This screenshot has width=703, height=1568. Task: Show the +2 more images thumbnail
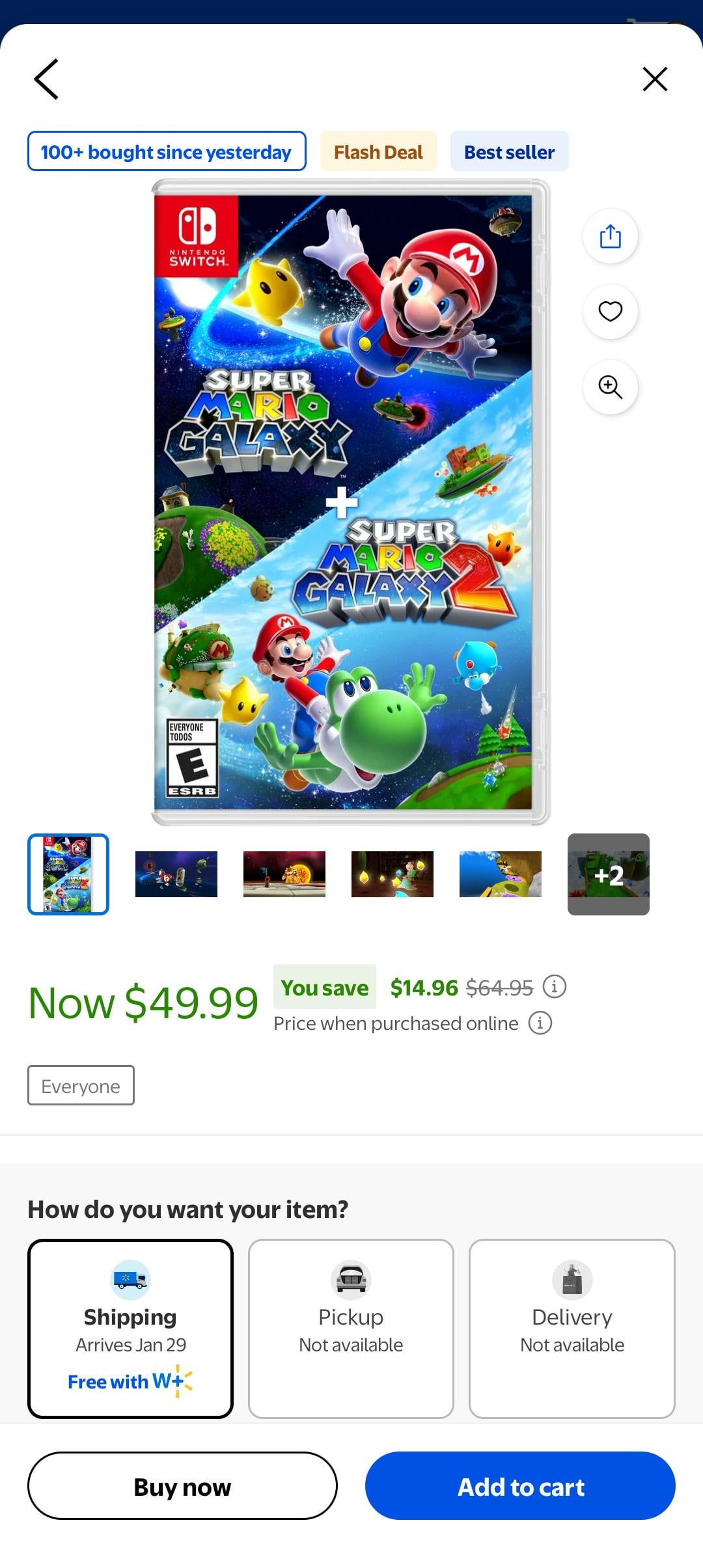[609, 874]
